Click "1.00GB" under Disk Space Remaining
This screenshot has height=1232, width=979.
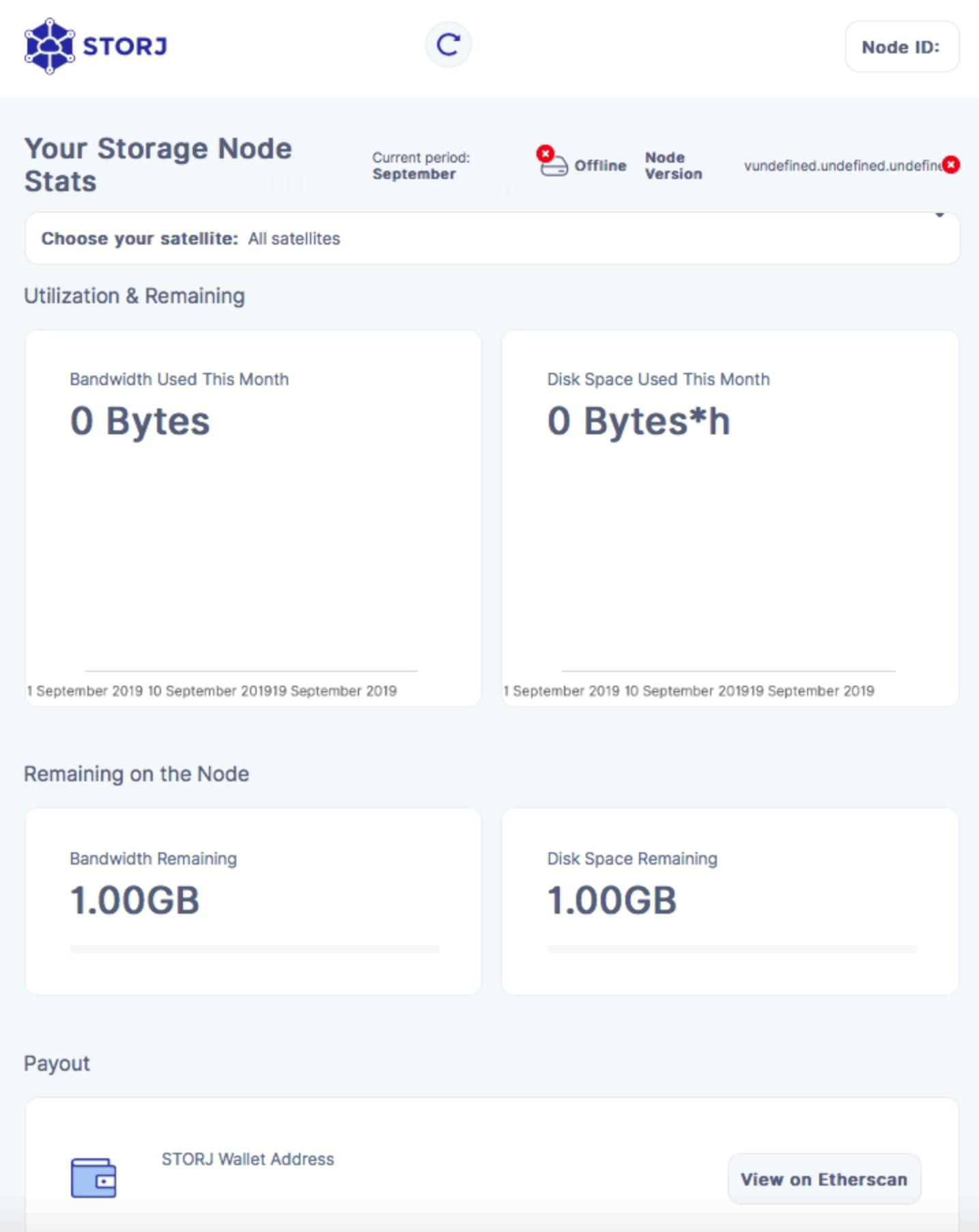point(612,900)
